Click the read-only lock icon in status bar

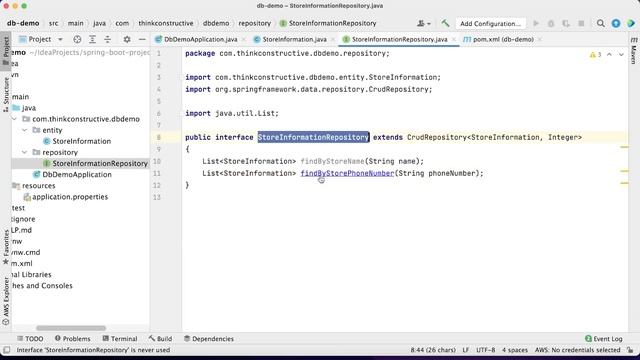click(x=631, y=350)
